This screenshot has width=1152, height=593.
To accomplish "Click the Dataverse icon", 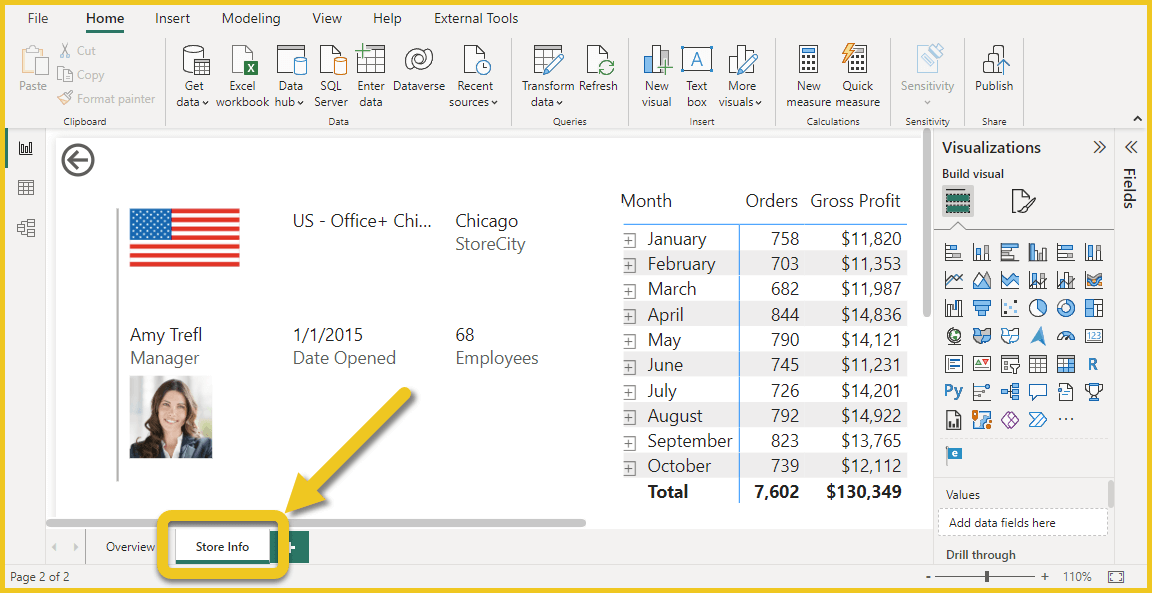I will 418,75.
